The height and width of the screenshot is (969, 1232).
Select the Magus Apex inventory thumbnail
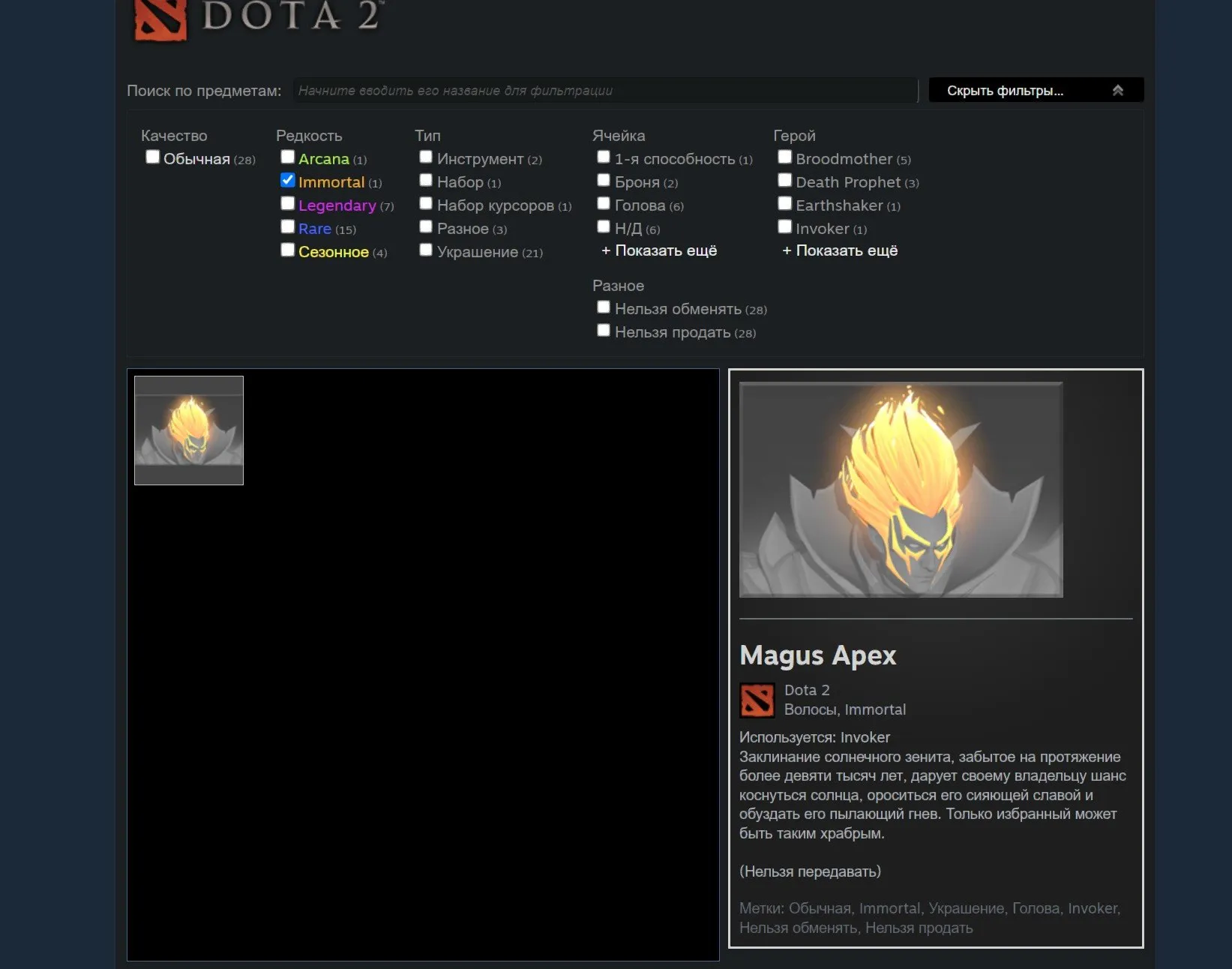pyautogui.click(x=189, y=430)
